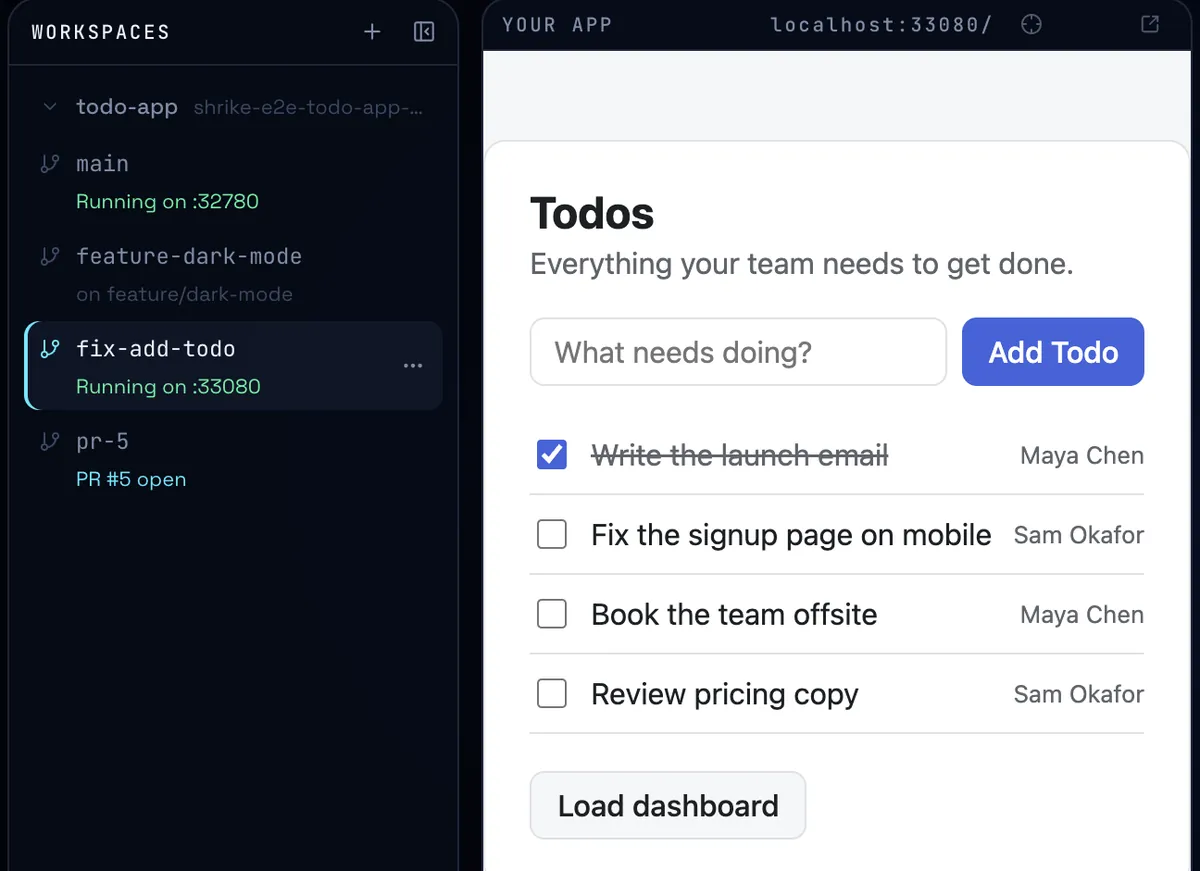This screenshot has height=871, width=1200.
Task: Open the pr-5 workspace
Action: pyautogui.click(x=234, y=459)
